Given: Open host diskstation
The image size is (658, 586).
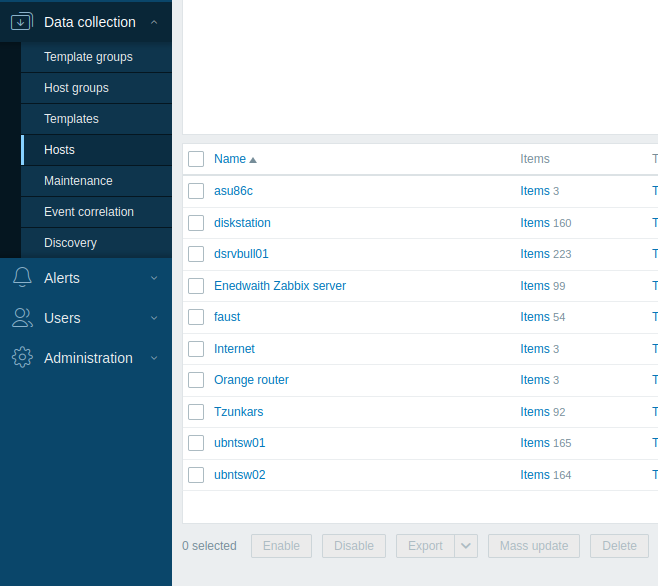Looking at the screenshot, I should 242,223.
